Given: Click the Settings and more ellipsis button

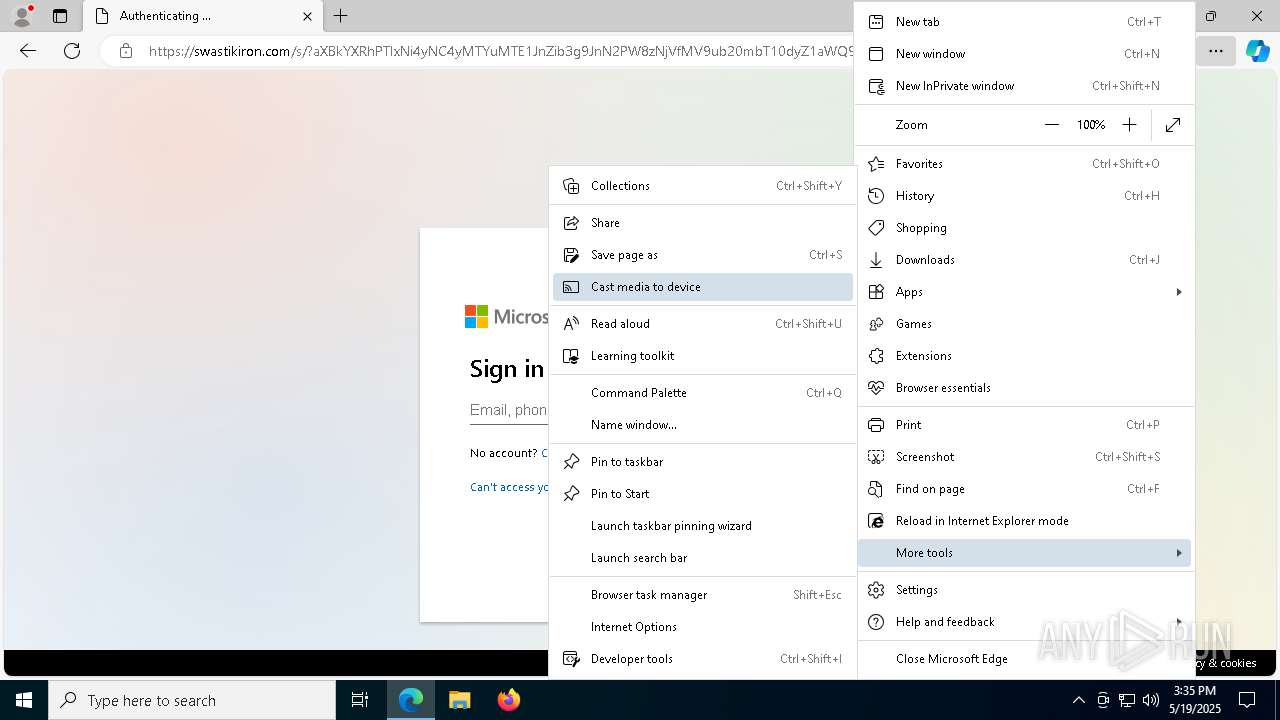Looking at the screenshot, I should pyautogui.click(x=1216, y=51).
